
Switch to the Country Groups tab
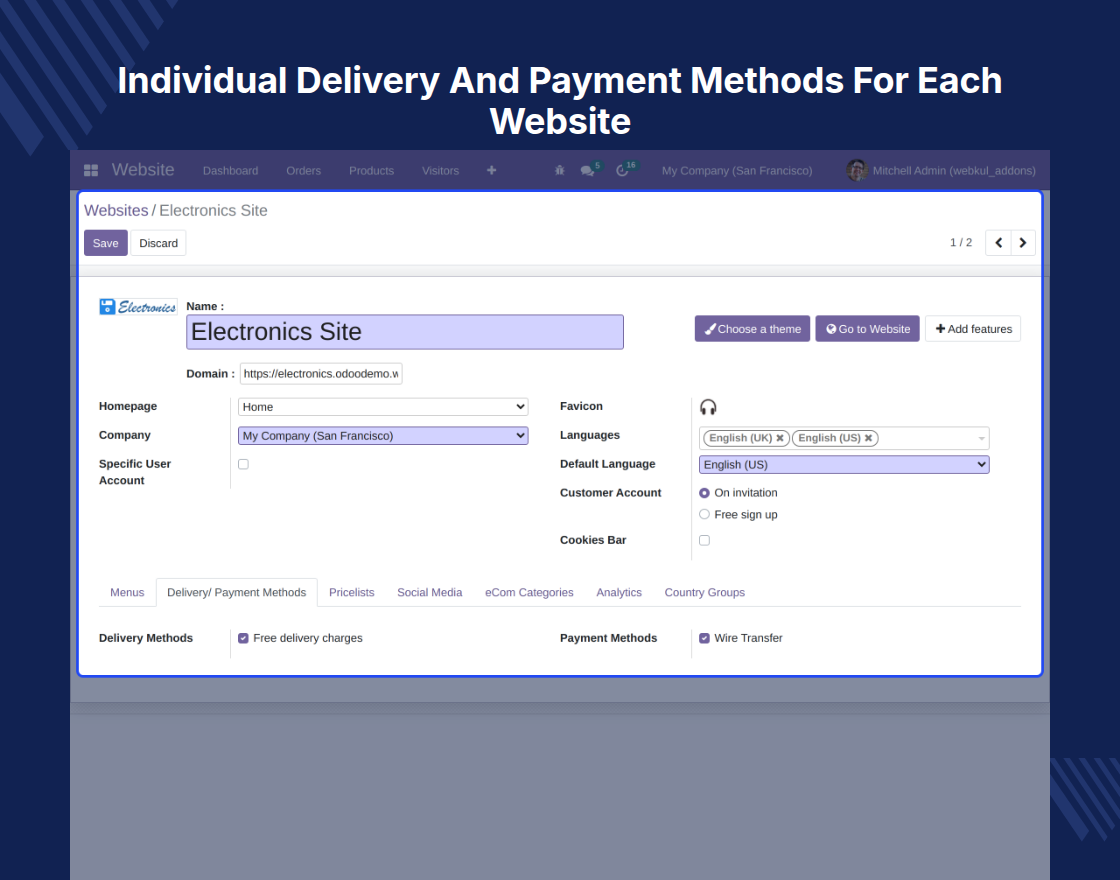[704, 592]
